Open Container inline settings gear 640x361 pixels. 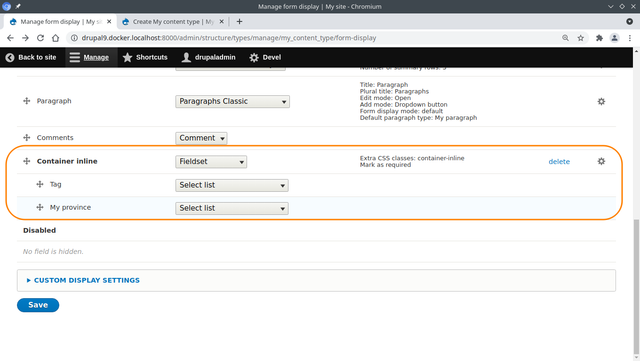pos(601,161)
